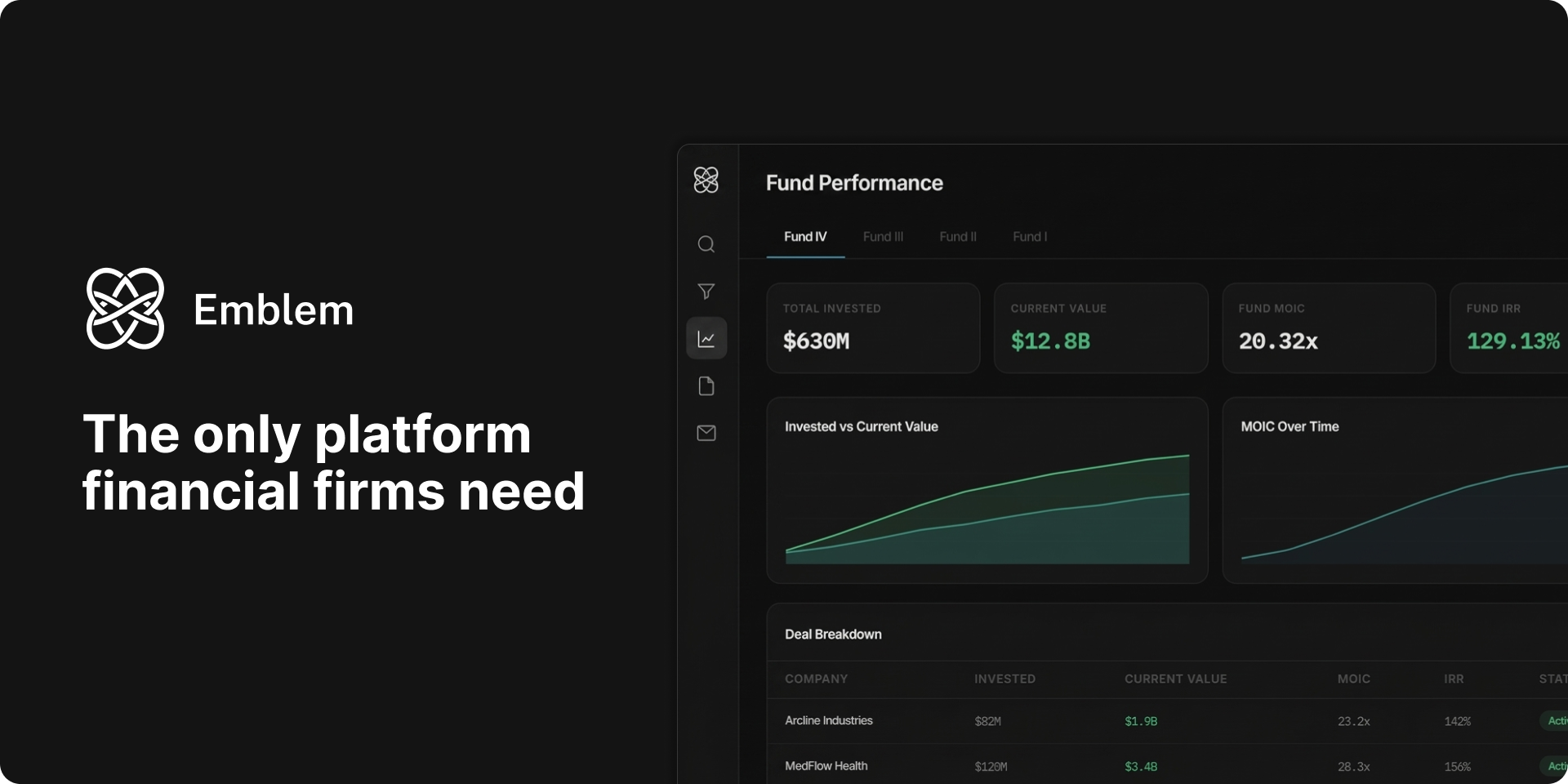Sort by the IRR column header

coord(1454,679)
